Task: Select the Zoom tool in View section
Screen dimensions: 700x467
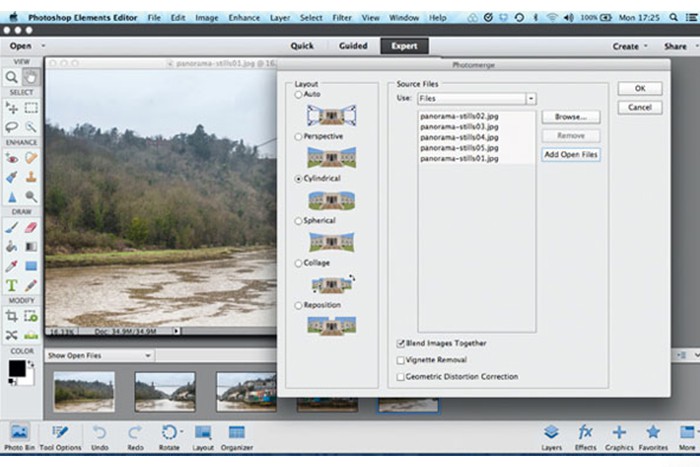Action: (x=12, y=77)
